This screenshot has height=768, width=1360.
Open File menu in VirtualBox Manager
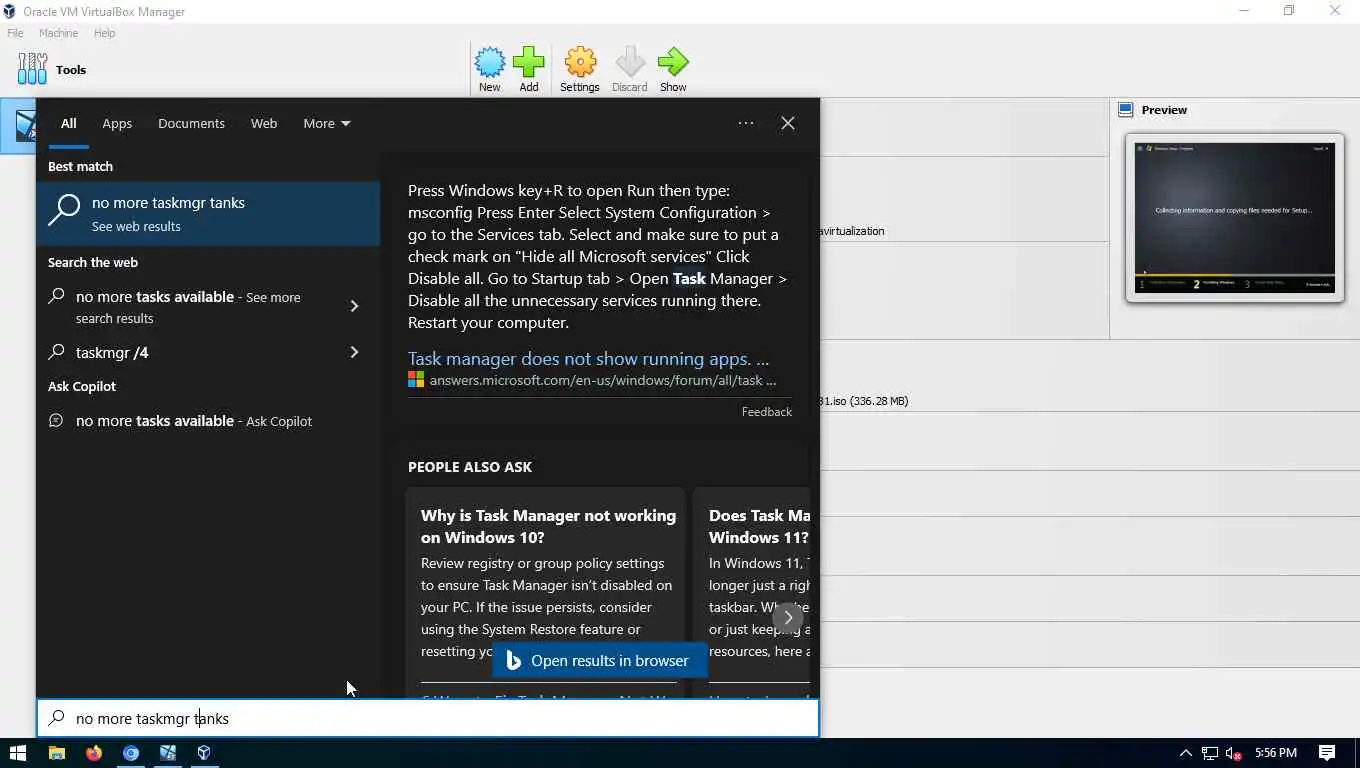click(15, 33)
